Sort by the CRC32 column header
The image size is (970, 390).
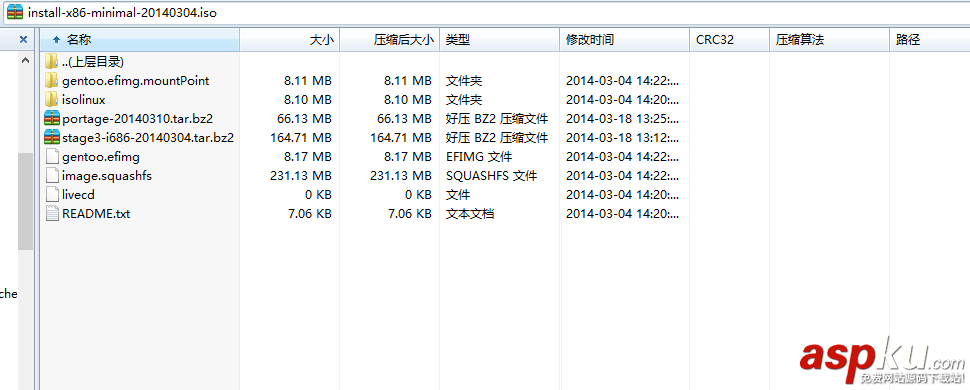[x=729, y=40]
